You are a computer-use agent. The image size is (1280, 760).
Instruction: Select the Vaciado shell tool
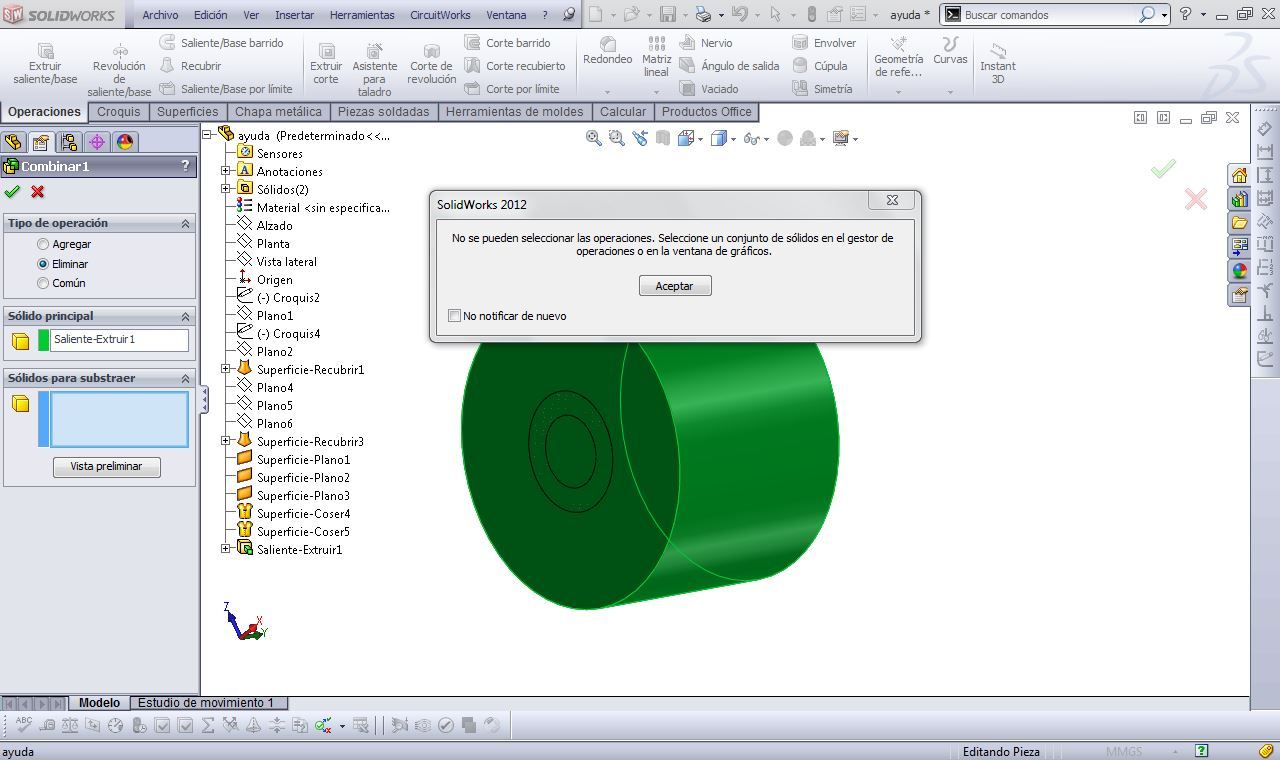pyautogui.click(x=709, y=89)
